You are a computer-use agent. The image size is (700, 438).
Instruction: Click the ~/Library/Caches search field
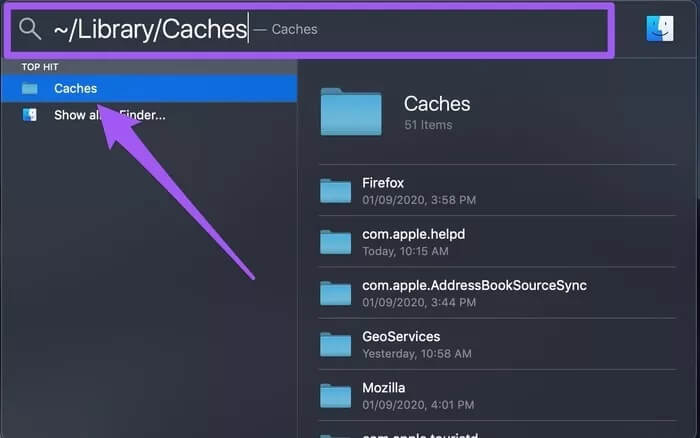click(x=309, y=30)
